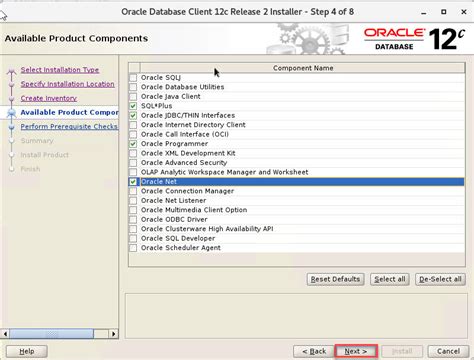Viewport: 474px width, 360px height.
Task: Click the De-Select all button
Action: (x=440, y=279)
